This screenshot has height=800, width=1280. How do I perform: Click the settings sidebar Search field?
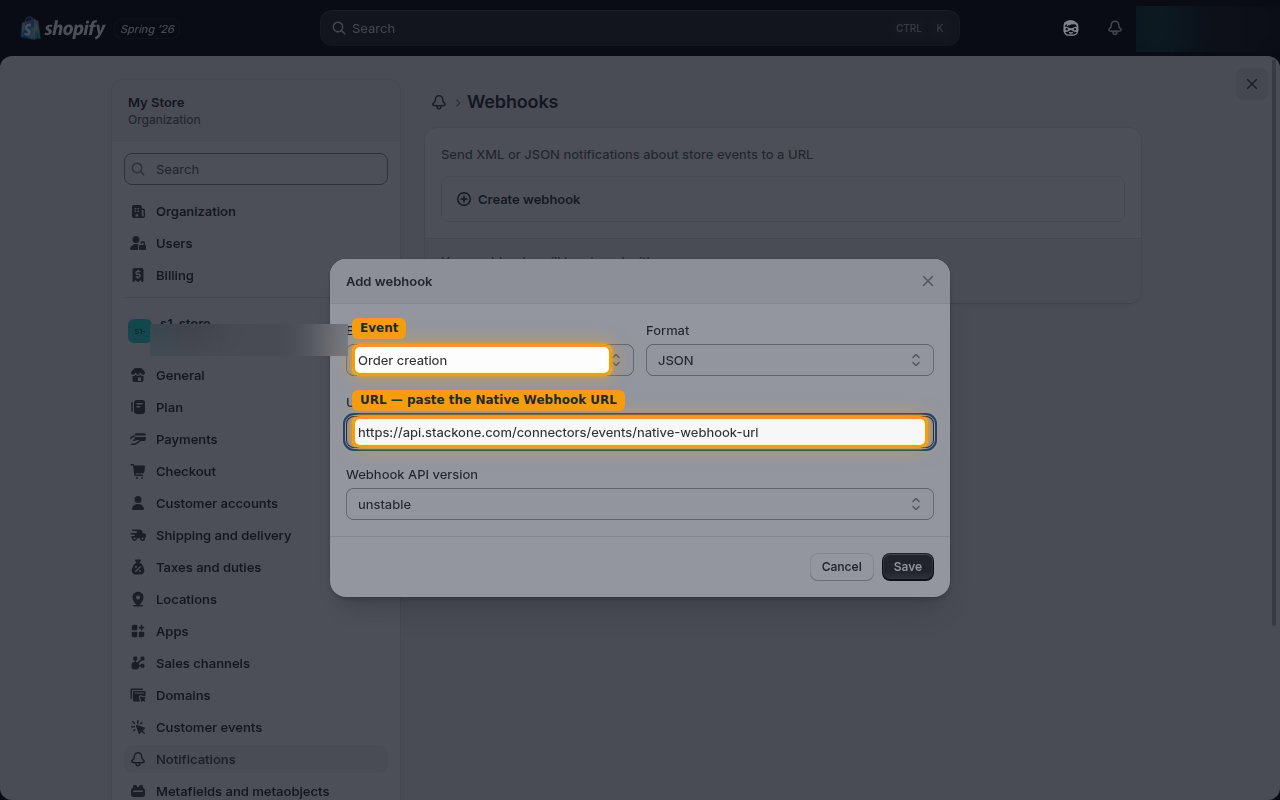pyautogui.click(x=256, y=169)
